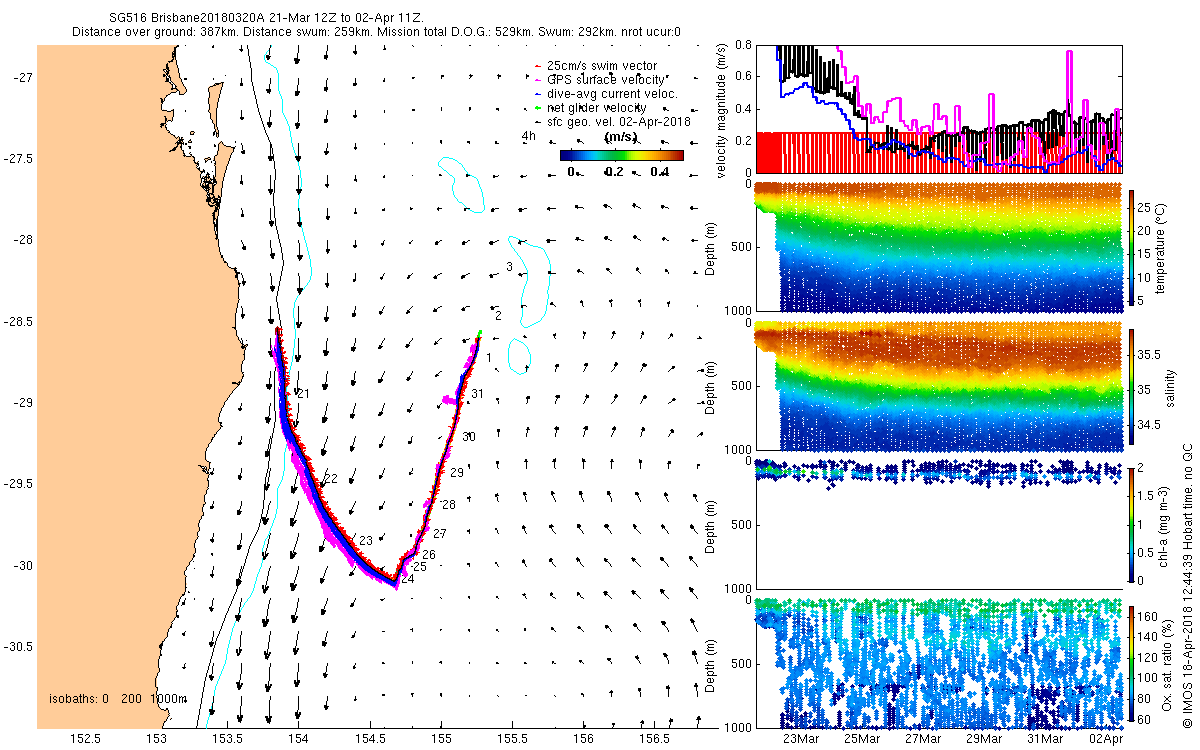Screen dimensions: 1200x750
Task: Select the 'dive-avg current veloc.' legend entry
Action: (x=608, y=93)
